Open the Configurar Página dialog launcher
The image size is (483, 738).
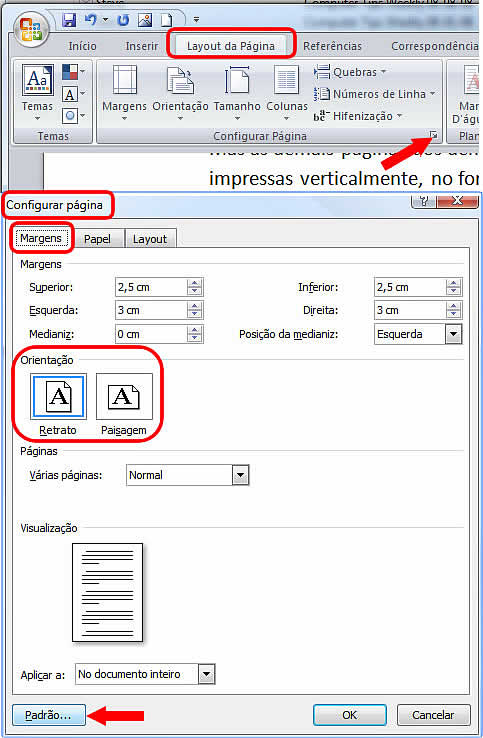(x=433, y=136)
